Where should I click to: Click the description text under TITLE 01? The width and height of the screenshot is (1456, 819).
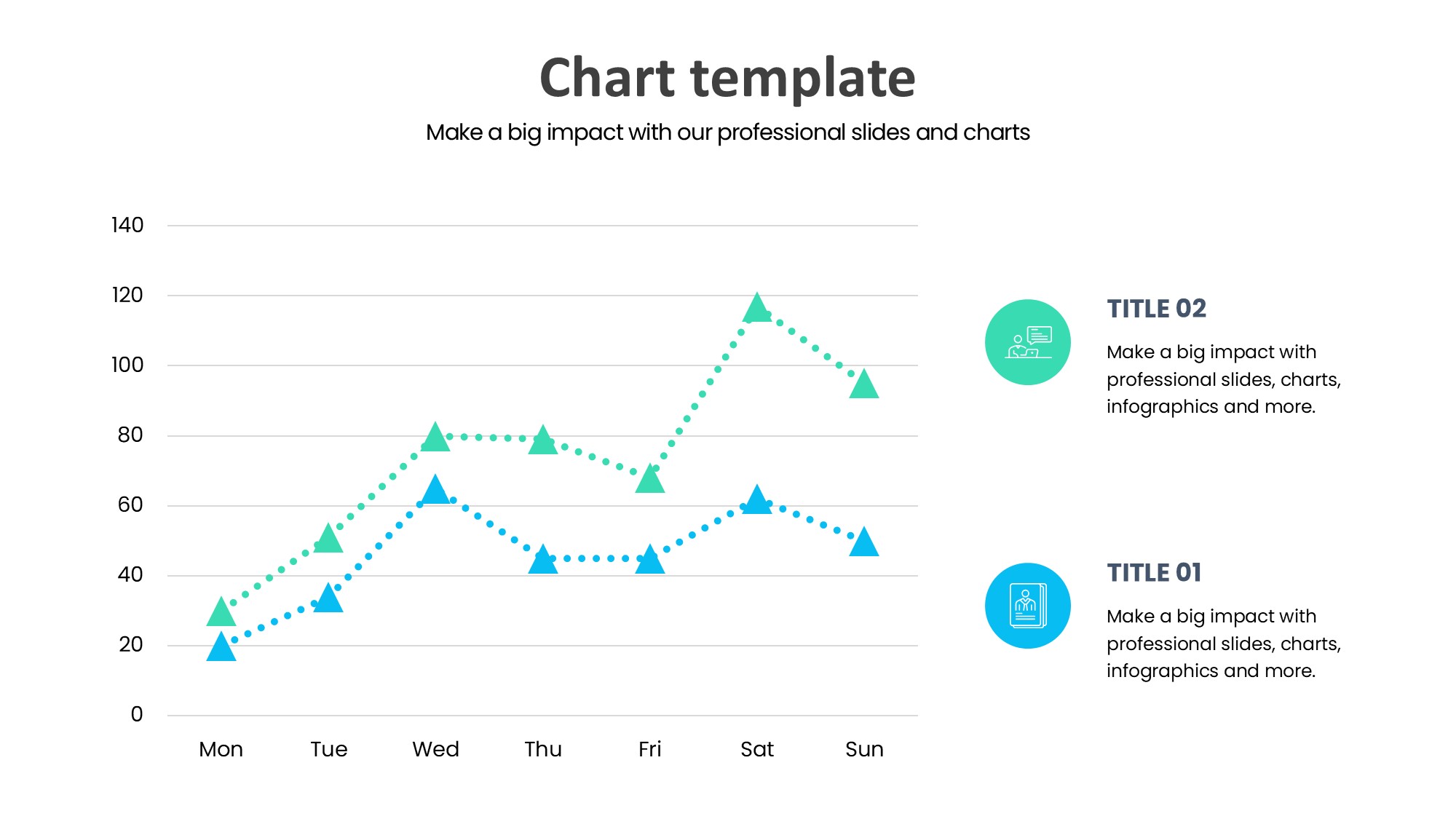pyautogui.click(x=1223, y=644)
